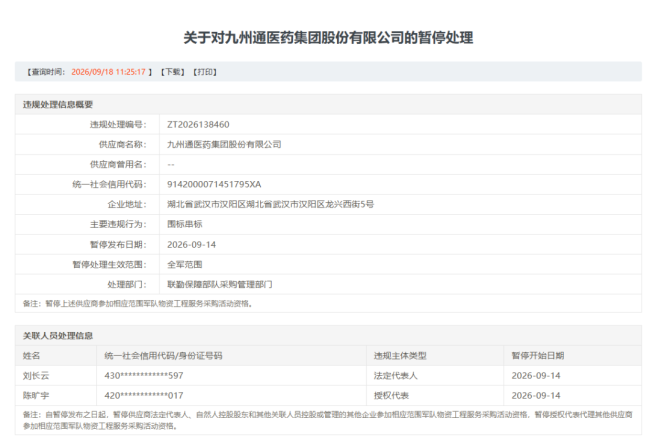Select the scope value 全军范围

(x=184, y=264)
